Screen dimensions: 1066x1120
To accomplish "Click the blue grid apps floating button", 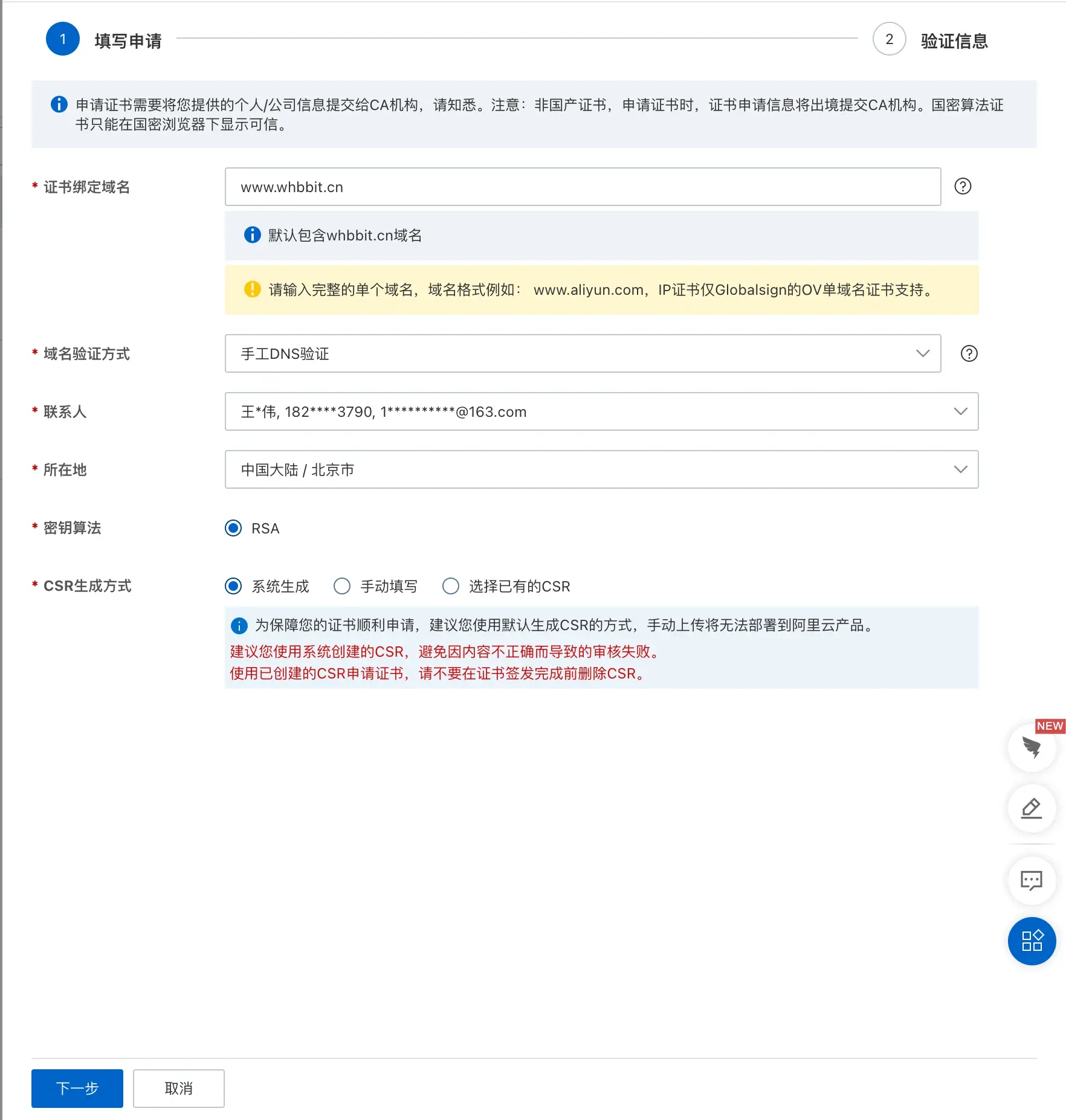I will pyautogui.click(x=1032, y=941).
